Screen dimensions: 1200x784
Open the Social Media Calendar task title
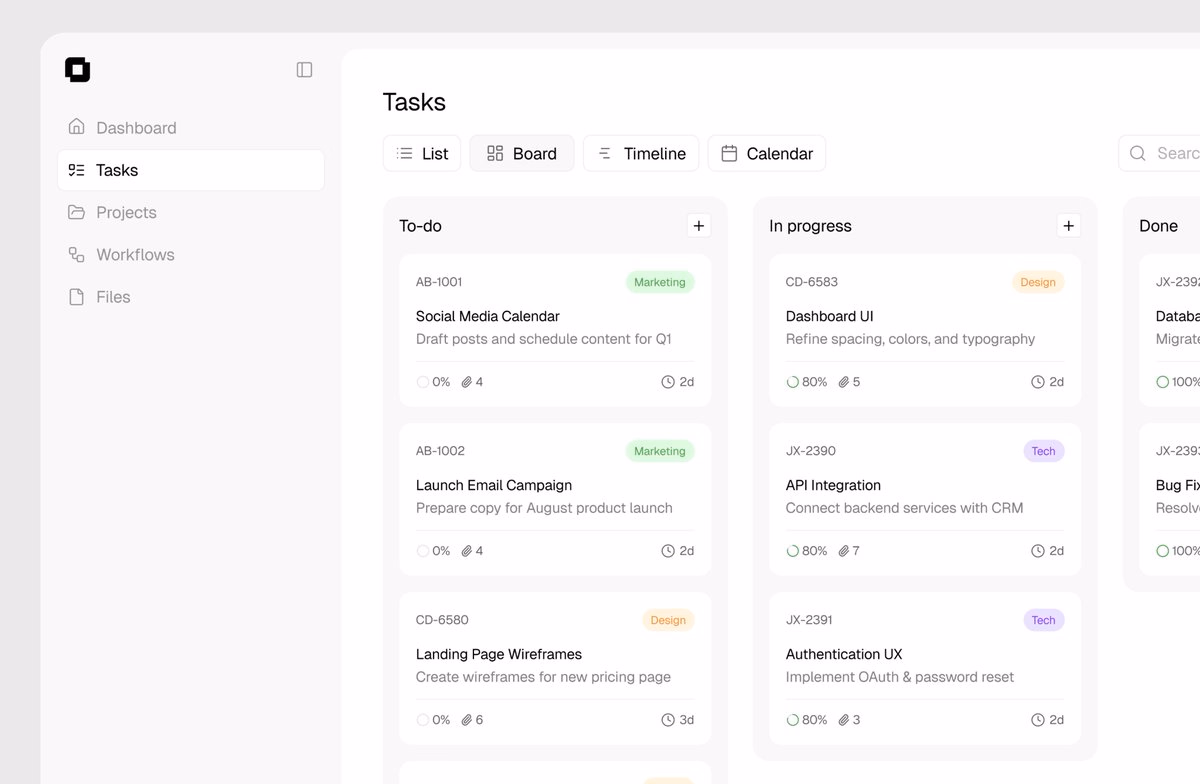point(488,316)
